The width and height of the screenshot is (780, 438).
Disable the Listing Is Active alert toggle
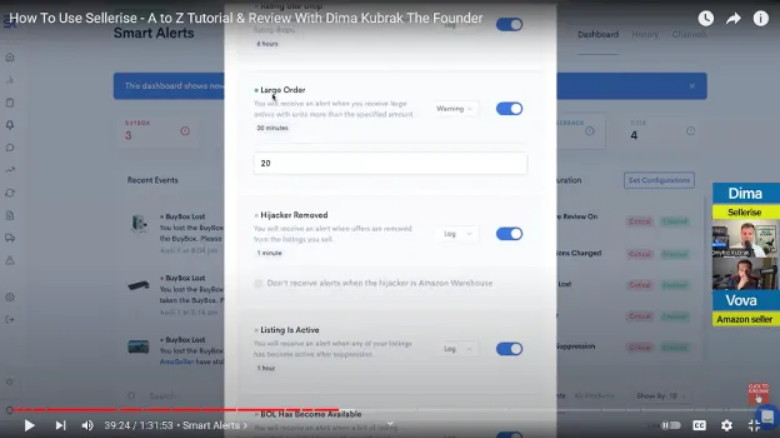(x=509, y=348)
